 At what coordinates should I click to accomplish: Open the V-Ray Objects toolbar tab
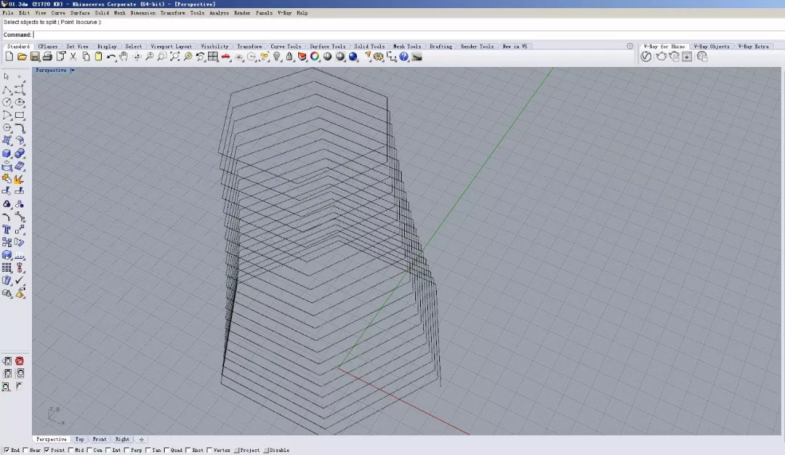[712, 46]
